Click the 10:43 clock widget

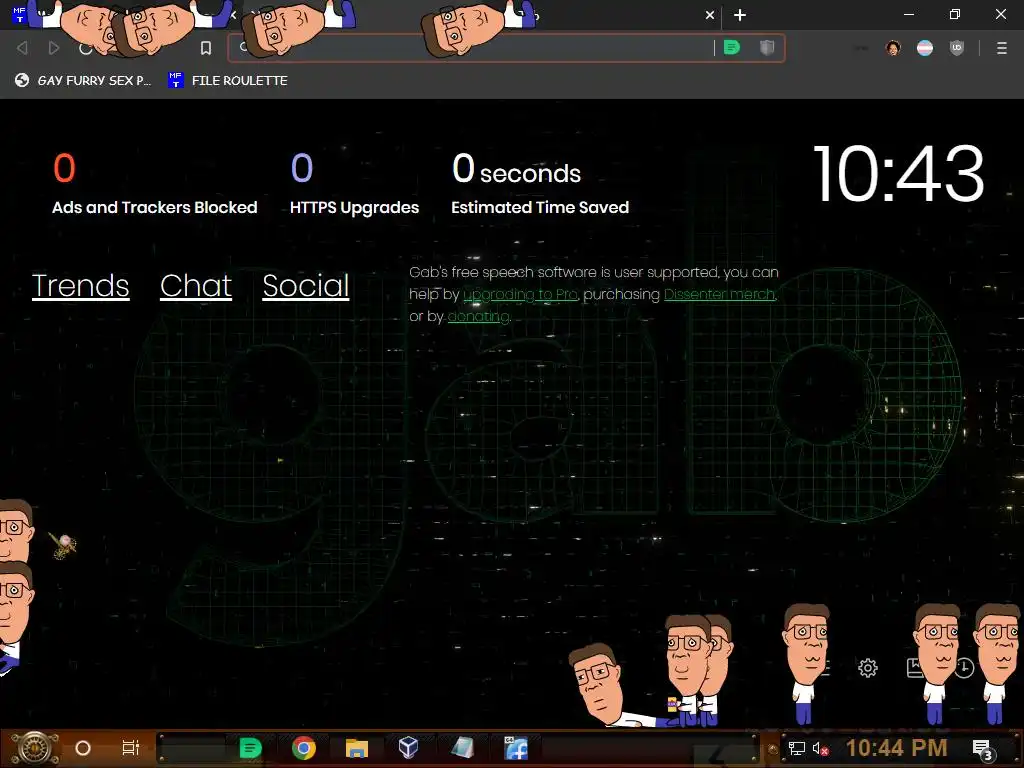(x=899, y=174)
